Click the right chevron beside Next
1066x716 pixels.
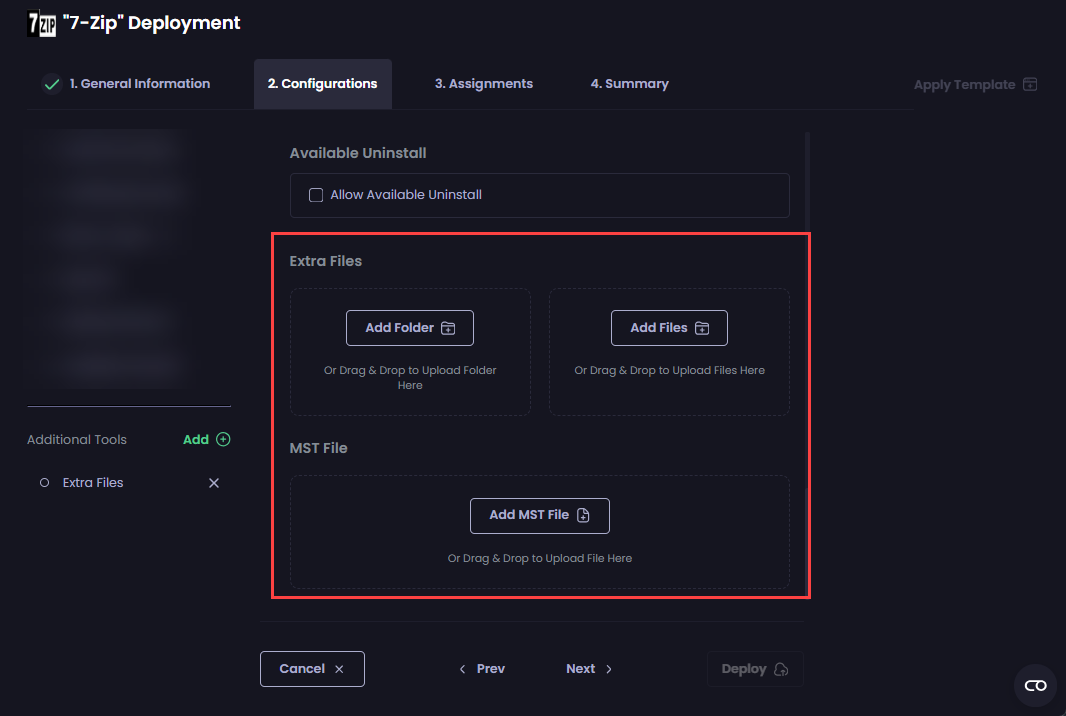(609, 669)
